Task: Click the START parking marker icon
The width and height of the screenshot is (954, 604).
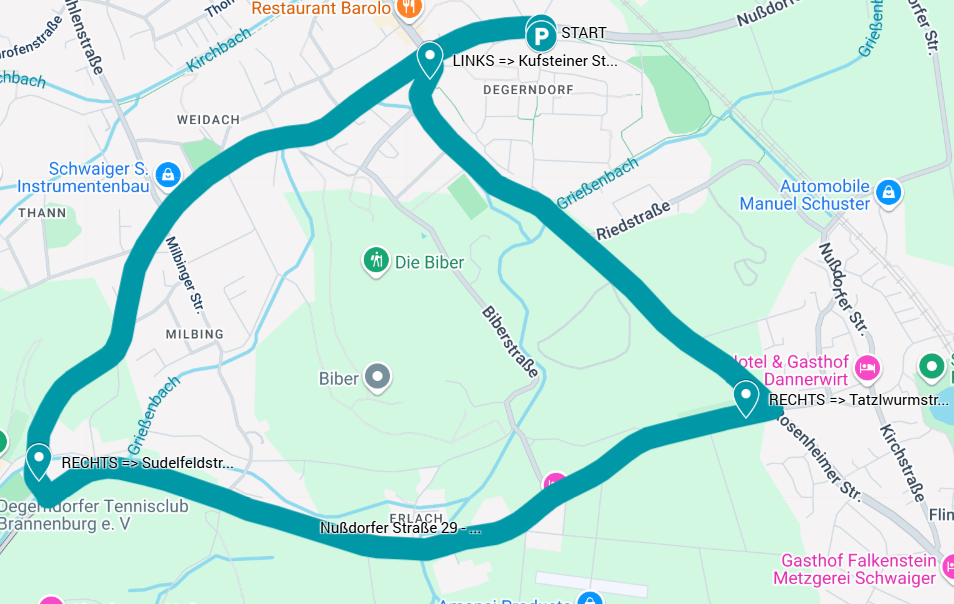Action: 541,36
